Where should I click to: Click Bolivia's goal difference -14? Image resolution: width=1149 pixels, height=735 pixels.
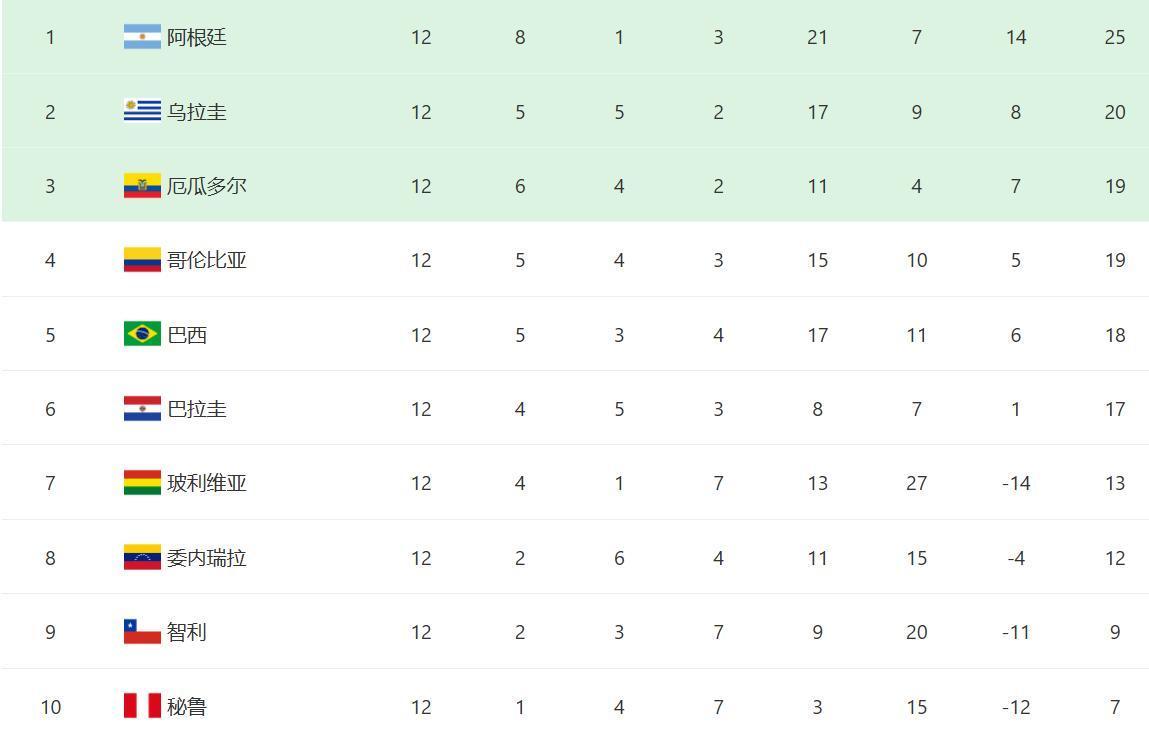click(1016, 483)
